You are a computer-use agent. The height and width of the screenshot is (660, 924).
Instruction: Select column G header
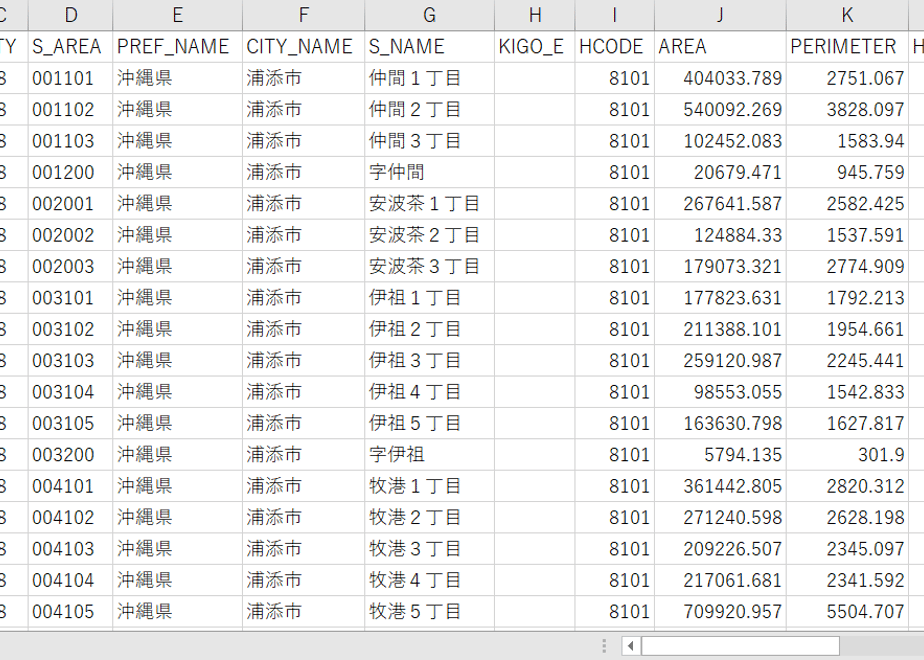[x=430, y=15]
